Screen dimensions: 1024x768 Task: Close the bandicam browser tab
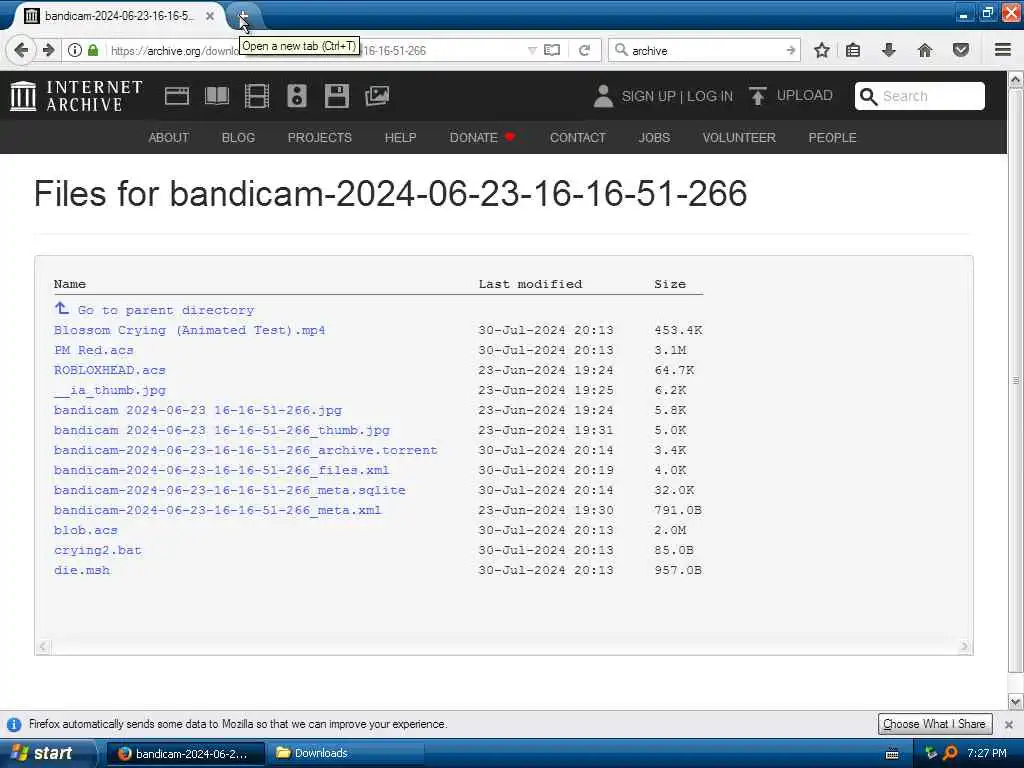(210, 16)
